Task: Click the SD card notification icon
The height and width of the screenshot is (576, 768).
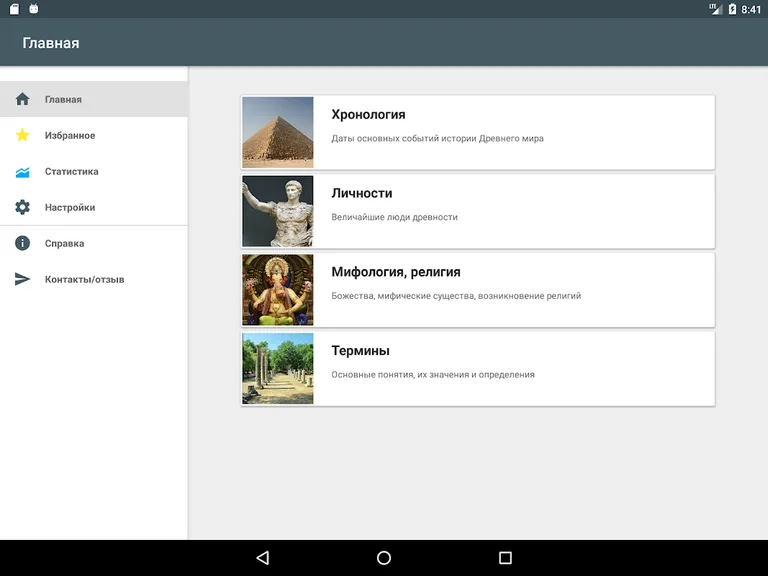Action: tap(14, 9)
